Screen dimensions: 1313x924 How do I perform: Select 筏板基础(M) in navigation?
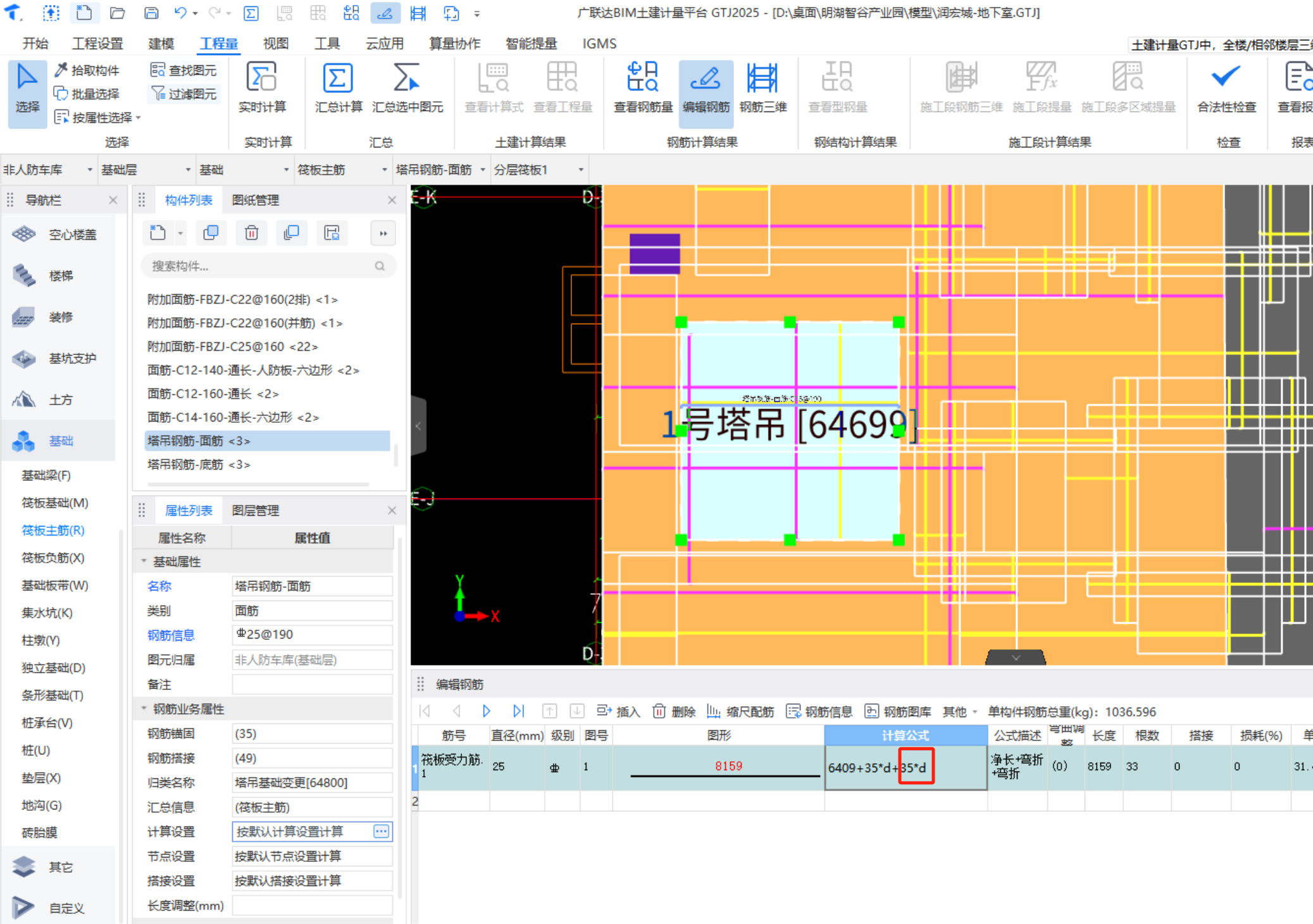coord(55,503)
